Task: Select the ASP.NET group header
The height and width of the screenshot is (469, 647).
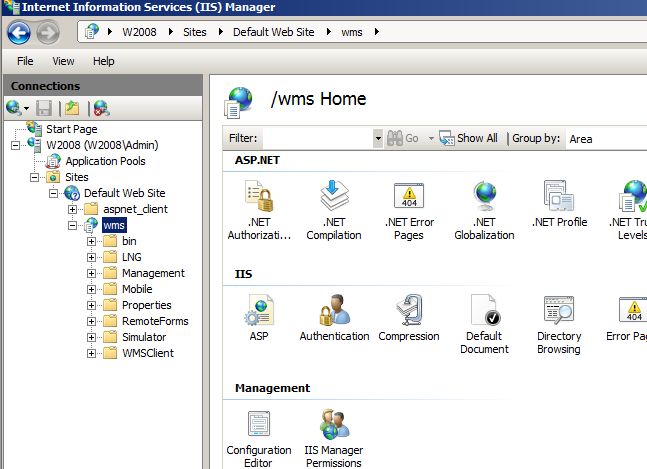Action: click(x=257, y=160)
